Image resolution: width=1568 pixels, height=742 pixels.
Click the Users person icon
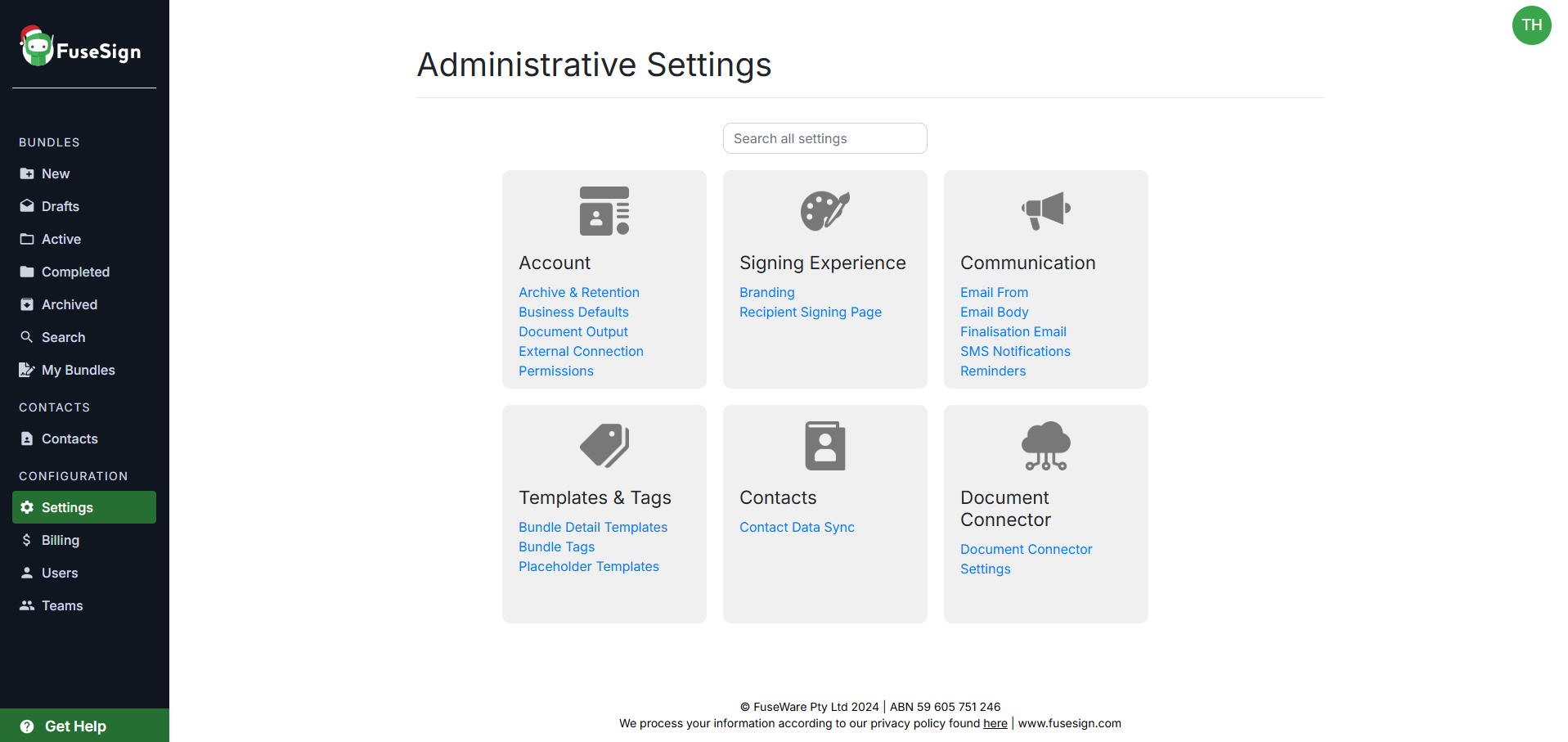(27, 573)
